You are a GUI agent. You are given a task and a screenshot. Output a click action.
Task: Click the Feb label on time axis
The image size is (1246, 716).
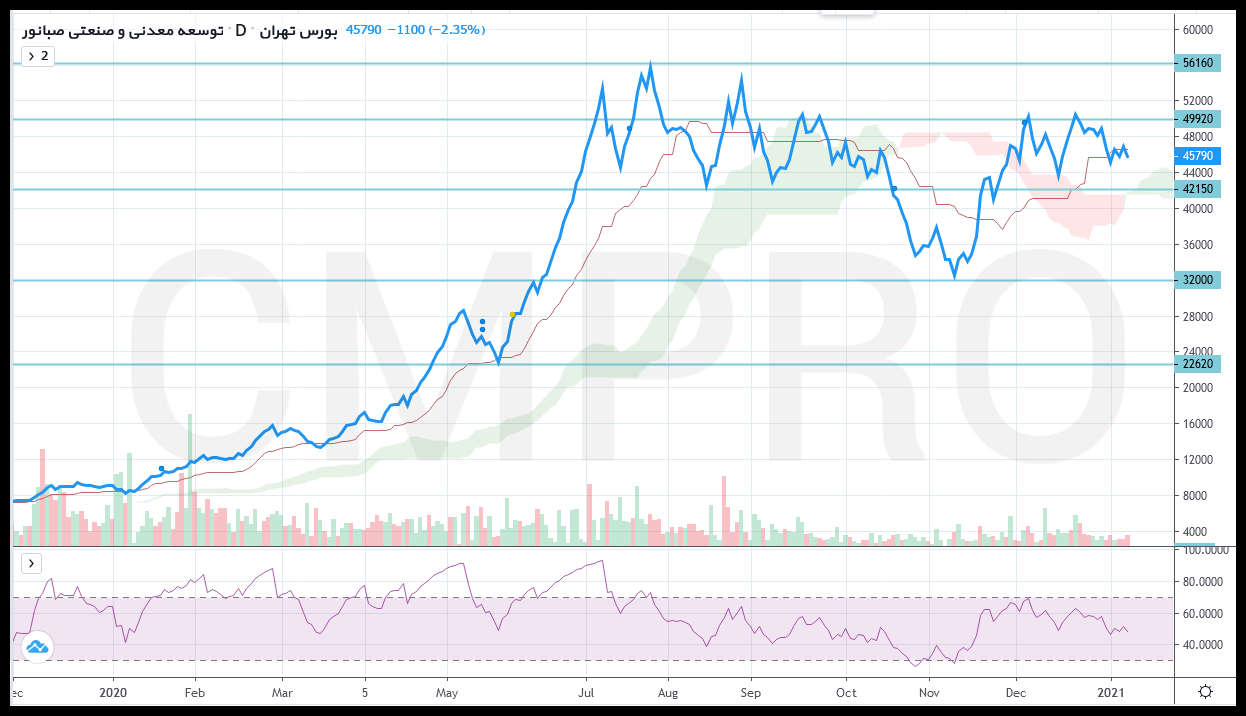tap(195, 692)
